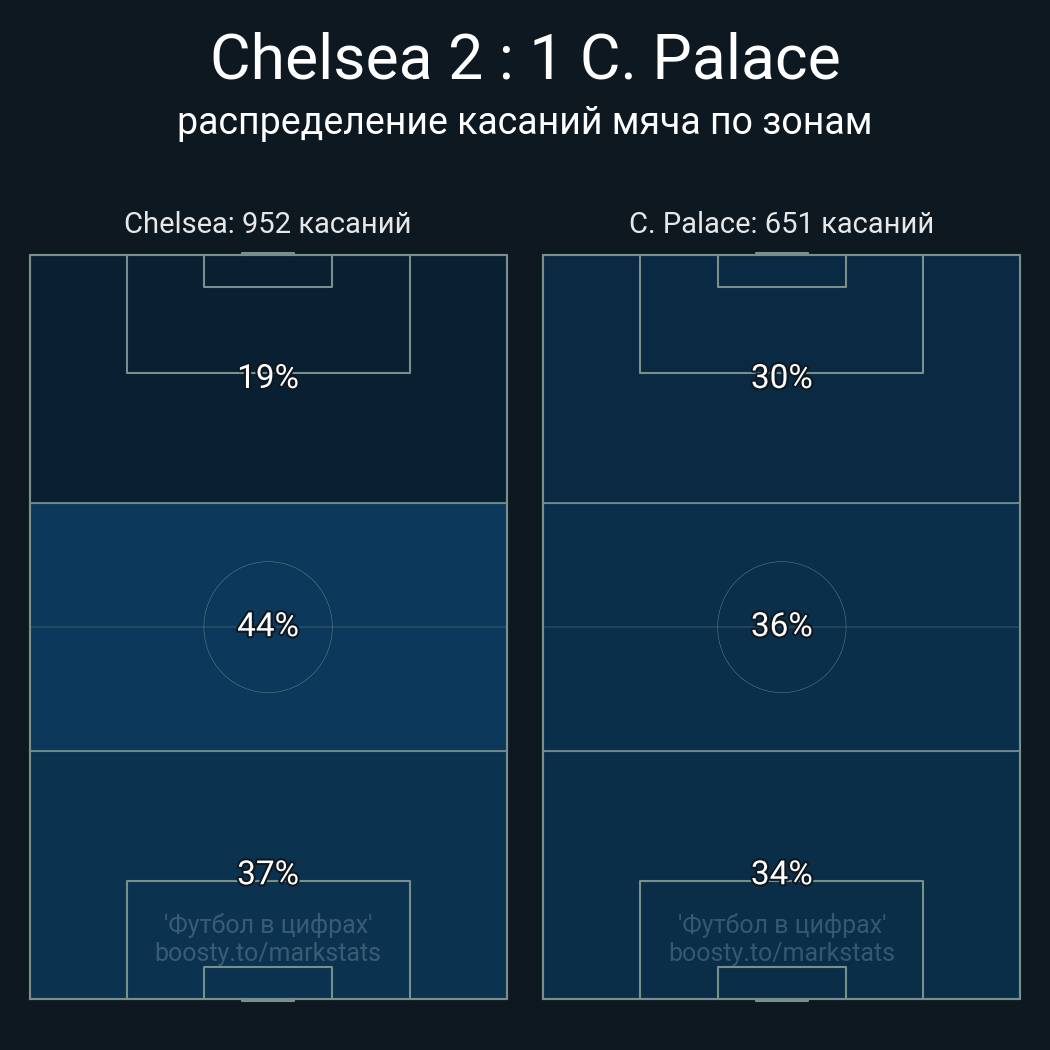Open boosty.to/markstats link on the Chelsea pitch
The height and width of the screenshot is (1050, 1050).
(x=268, y=952)
